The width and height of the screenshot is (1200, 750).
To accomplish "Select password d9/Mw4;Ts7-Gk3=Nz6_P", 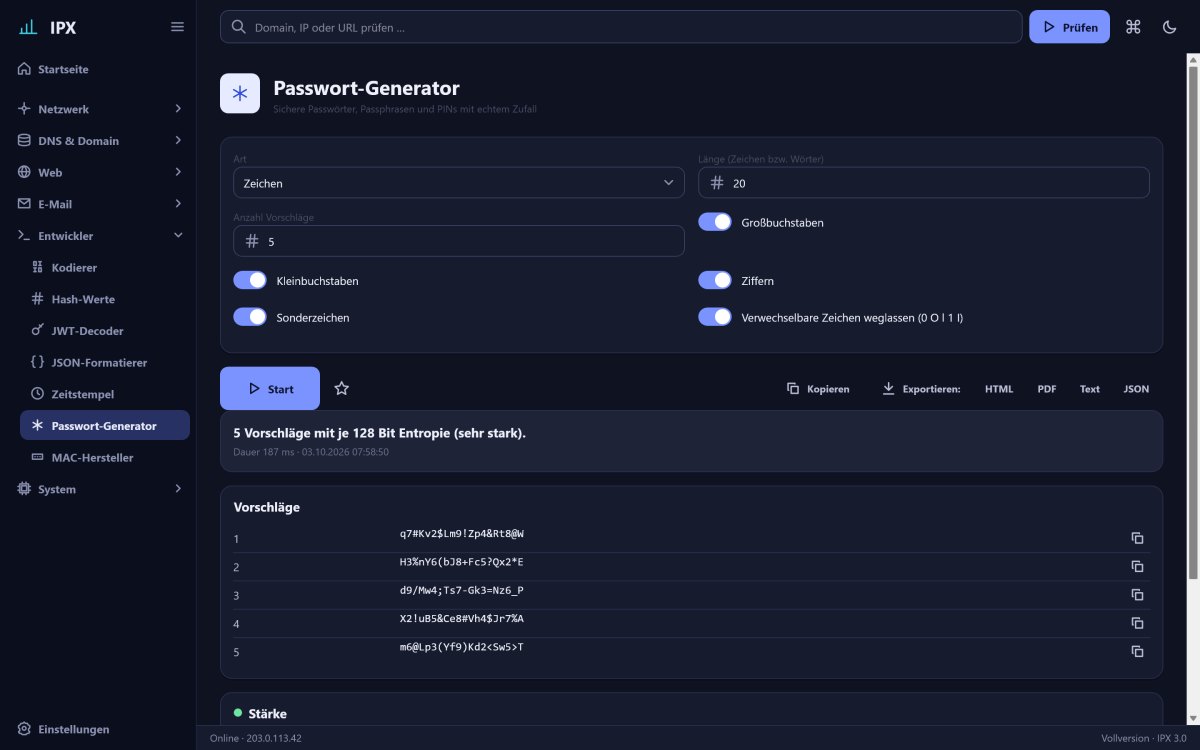I will coord(462,591).
